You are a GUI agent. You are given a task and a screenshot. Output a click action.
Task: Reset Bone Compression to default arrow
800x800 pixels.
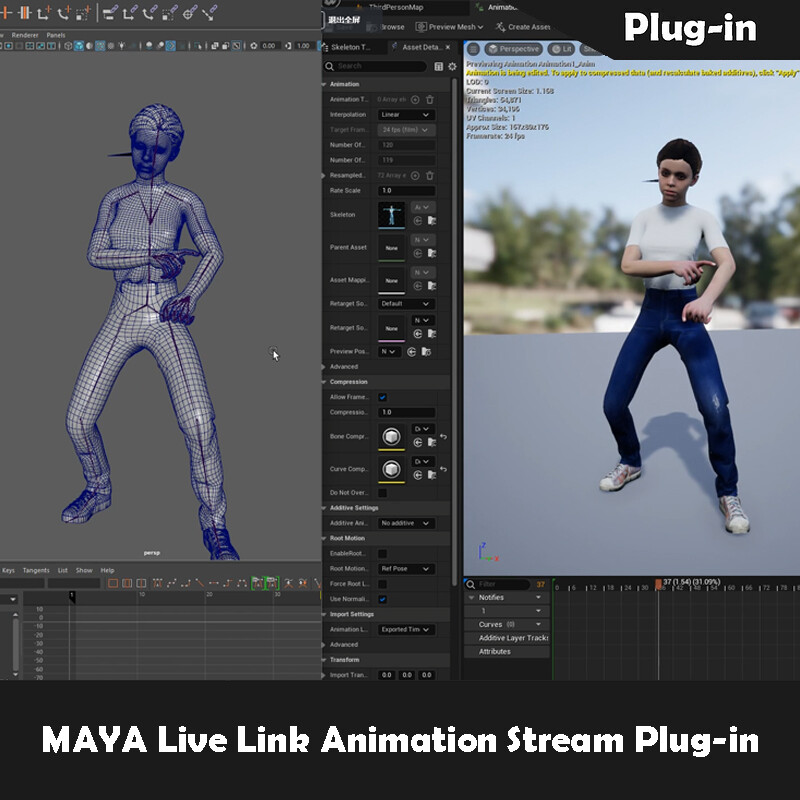pyautogui.click(x=443, y=437)
